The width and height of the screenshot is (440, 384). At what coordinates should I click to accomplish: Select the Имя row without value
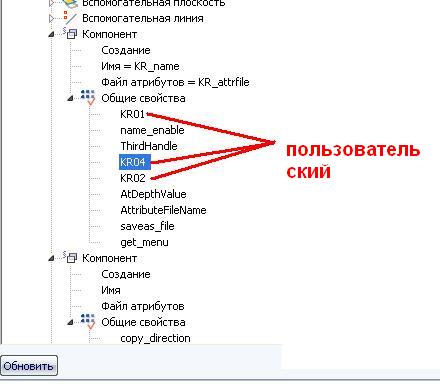[x=111, y=290]
